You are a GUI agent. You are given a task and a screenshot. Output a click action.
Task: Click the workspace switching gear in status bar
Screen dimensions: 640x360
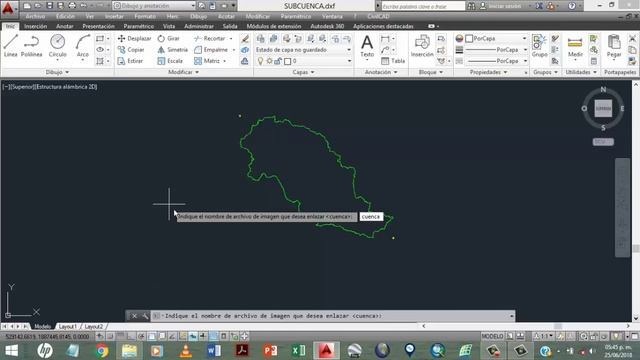[584, 336]
